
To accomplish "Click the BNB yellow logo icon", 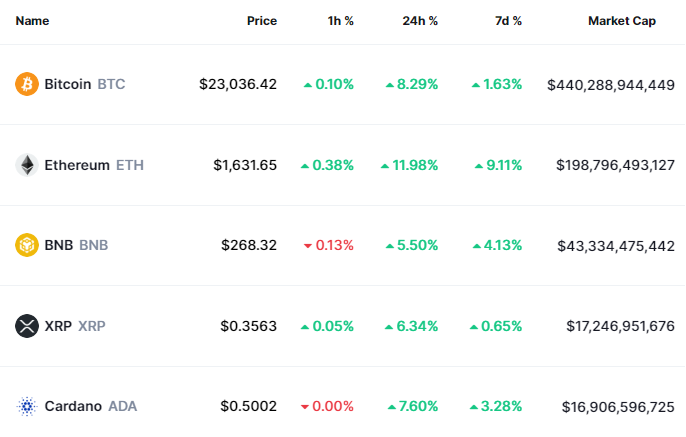I will pos(27,245).
